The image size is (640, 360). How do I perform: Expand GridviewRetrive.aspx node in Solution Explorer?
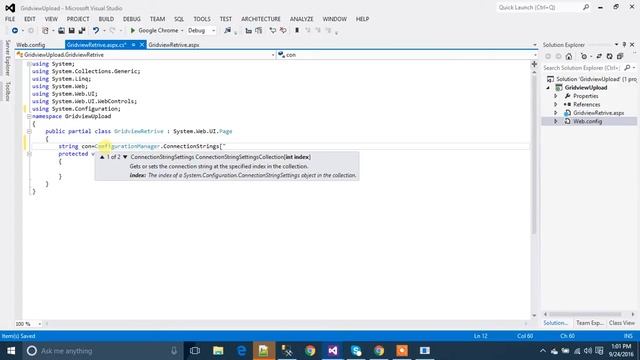click(x=556, y=113)
